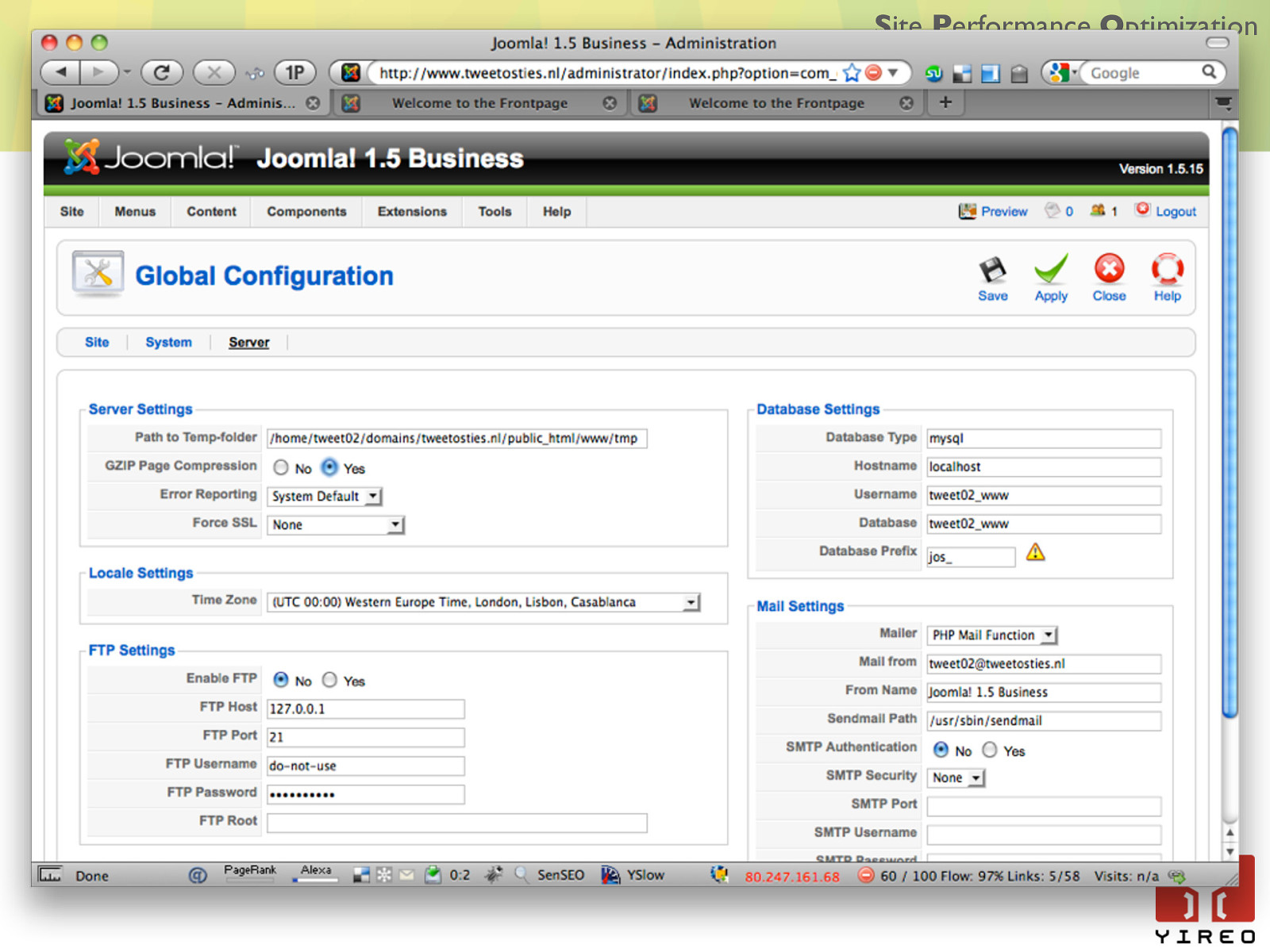The height and width of the screenshot is (952, 1270).
Task: Open the address bar dropdown arrow
Action: tap(893, 73)
